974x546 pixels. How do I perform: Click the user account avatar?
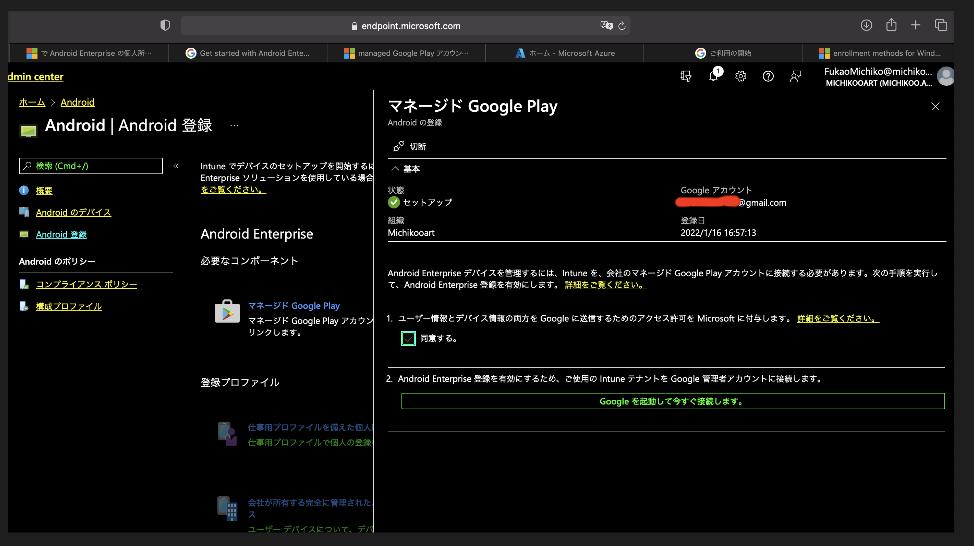(945, 76)
